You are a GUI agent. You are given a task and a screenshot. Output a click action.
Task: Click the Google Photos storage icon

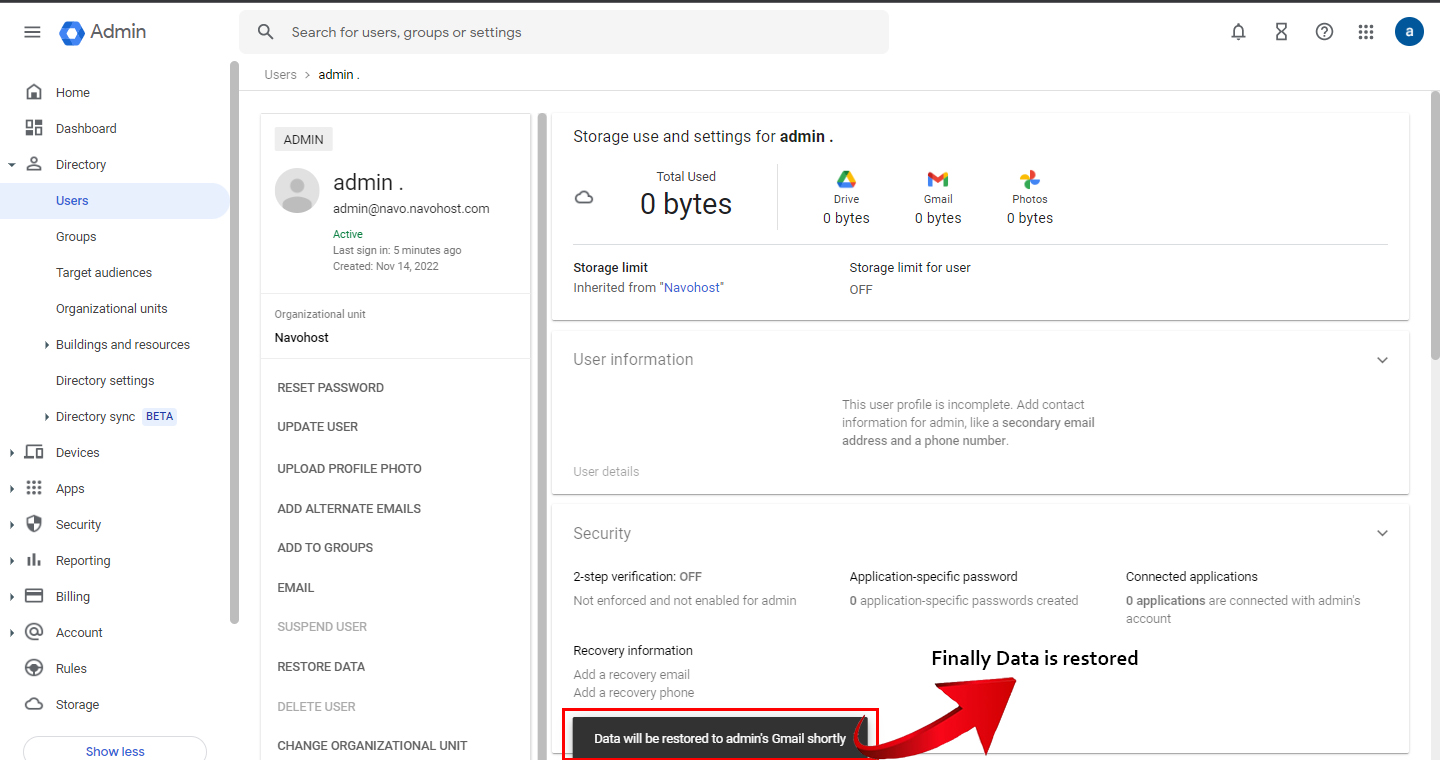[1029, 180]
